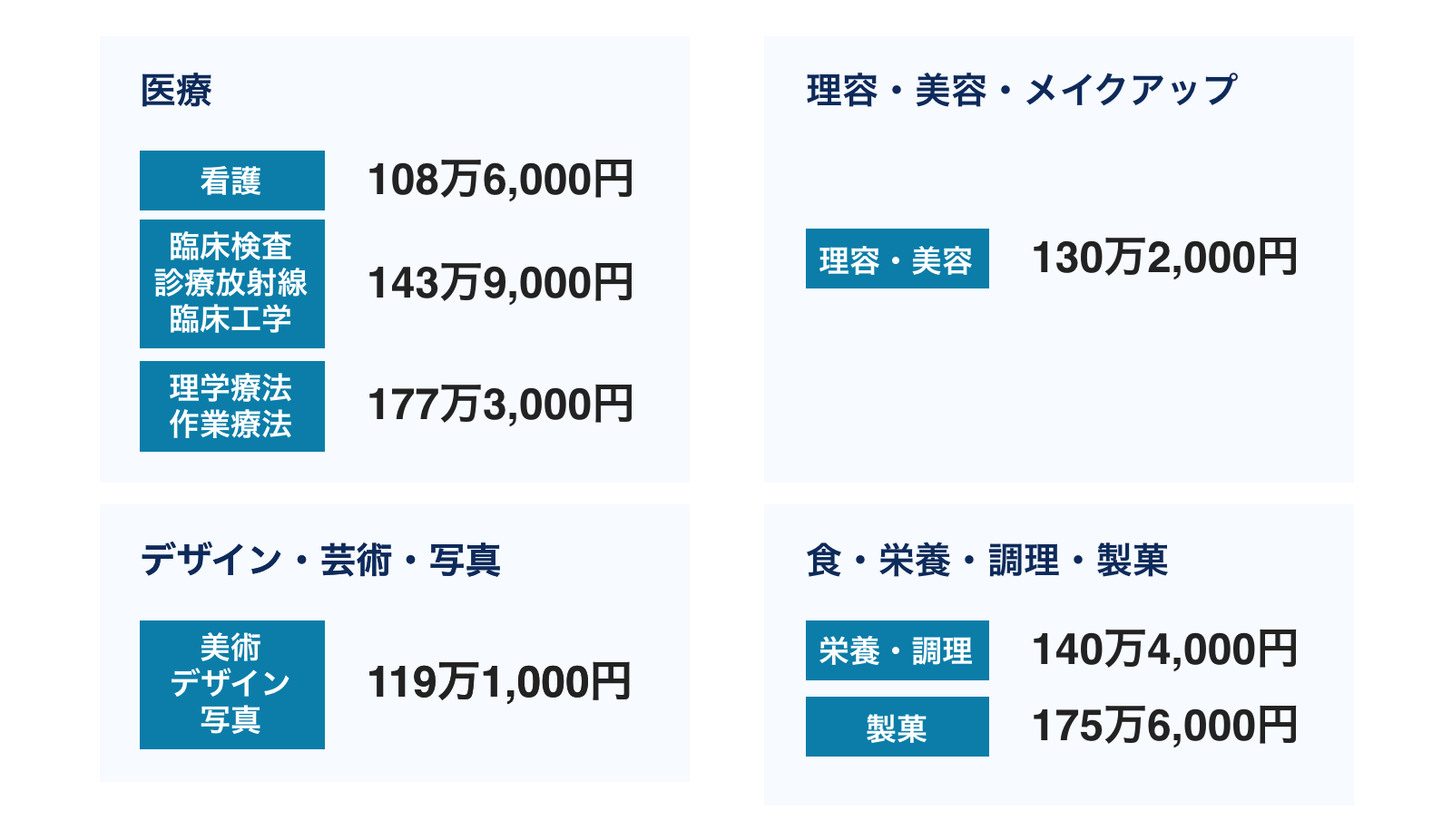Click the 看護 label box
1452x840 pixels.
click(x=232, y=181)
